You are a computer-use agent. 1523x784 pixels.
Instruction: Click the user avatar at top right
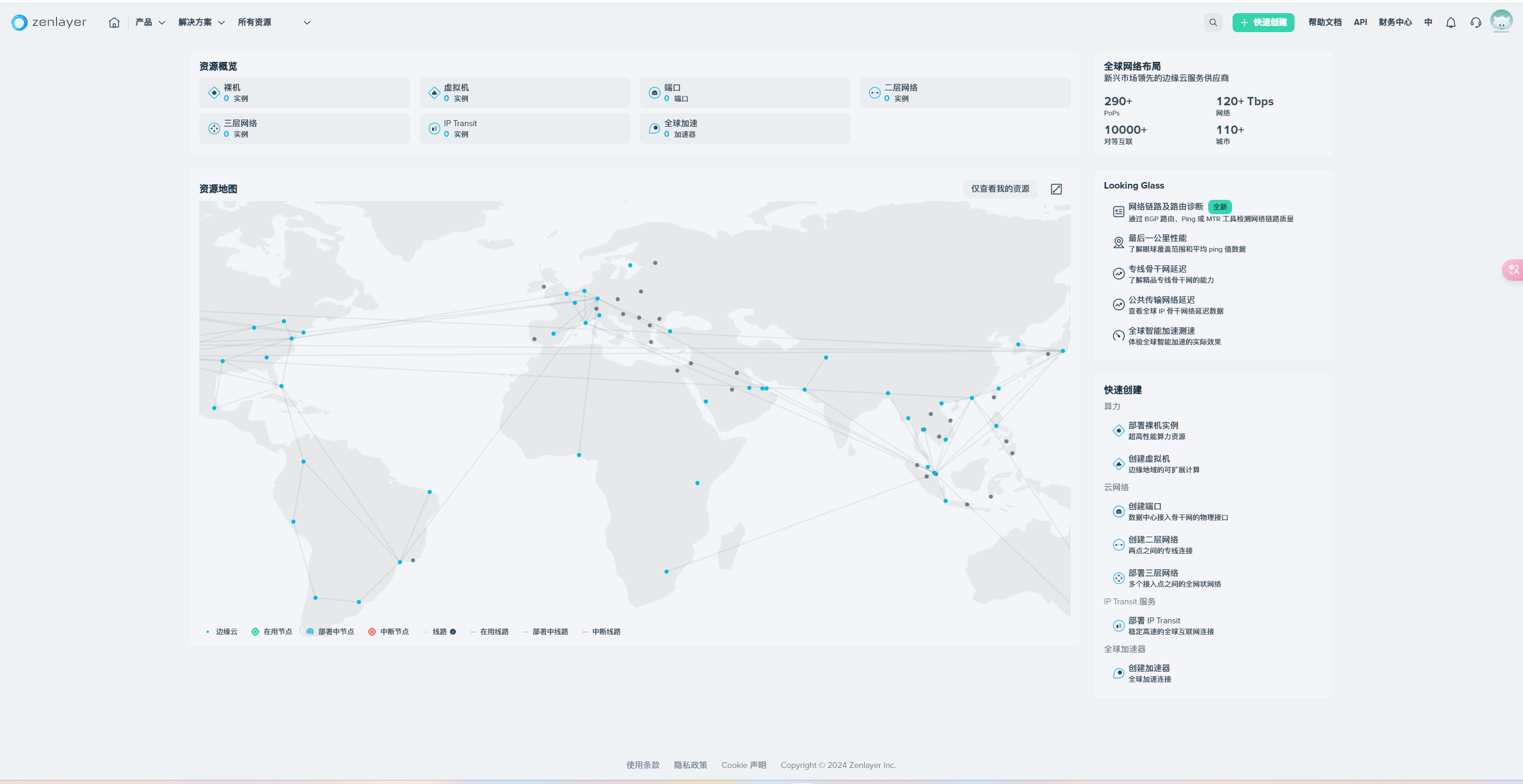click(x=1501, y=21)
